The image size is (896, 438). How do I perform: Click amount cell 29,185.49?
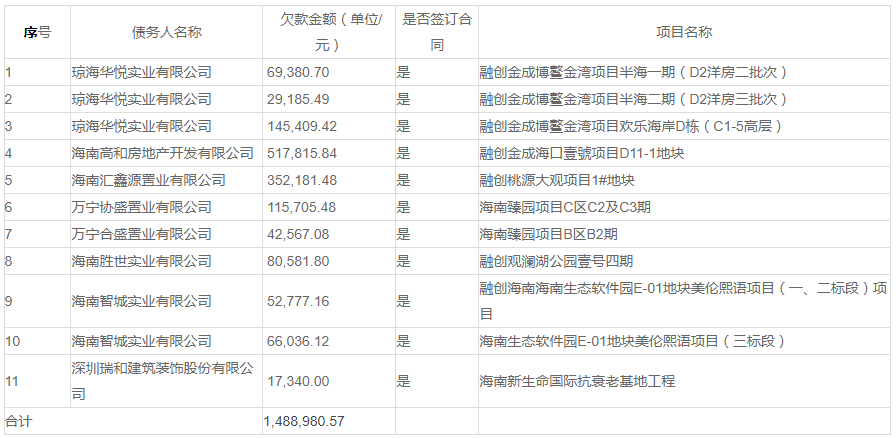tap(329, 99)
